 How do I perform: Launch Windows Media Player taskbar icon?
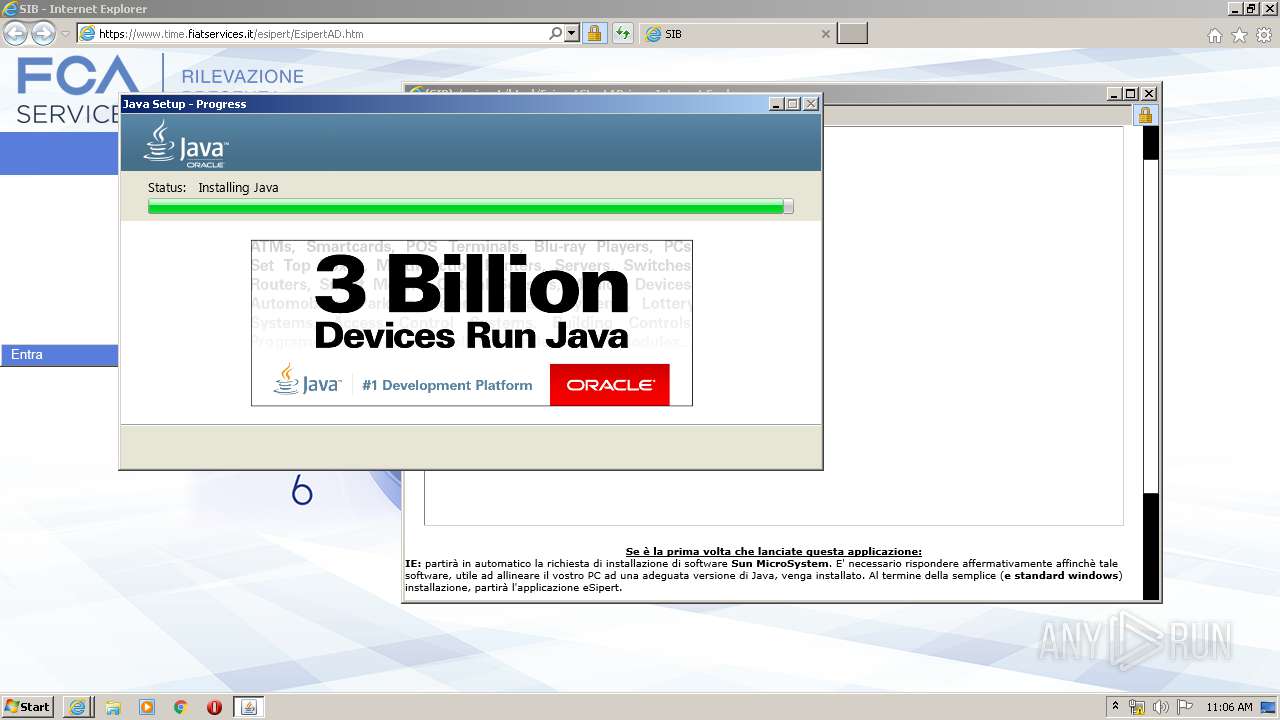tap(147, 707)
